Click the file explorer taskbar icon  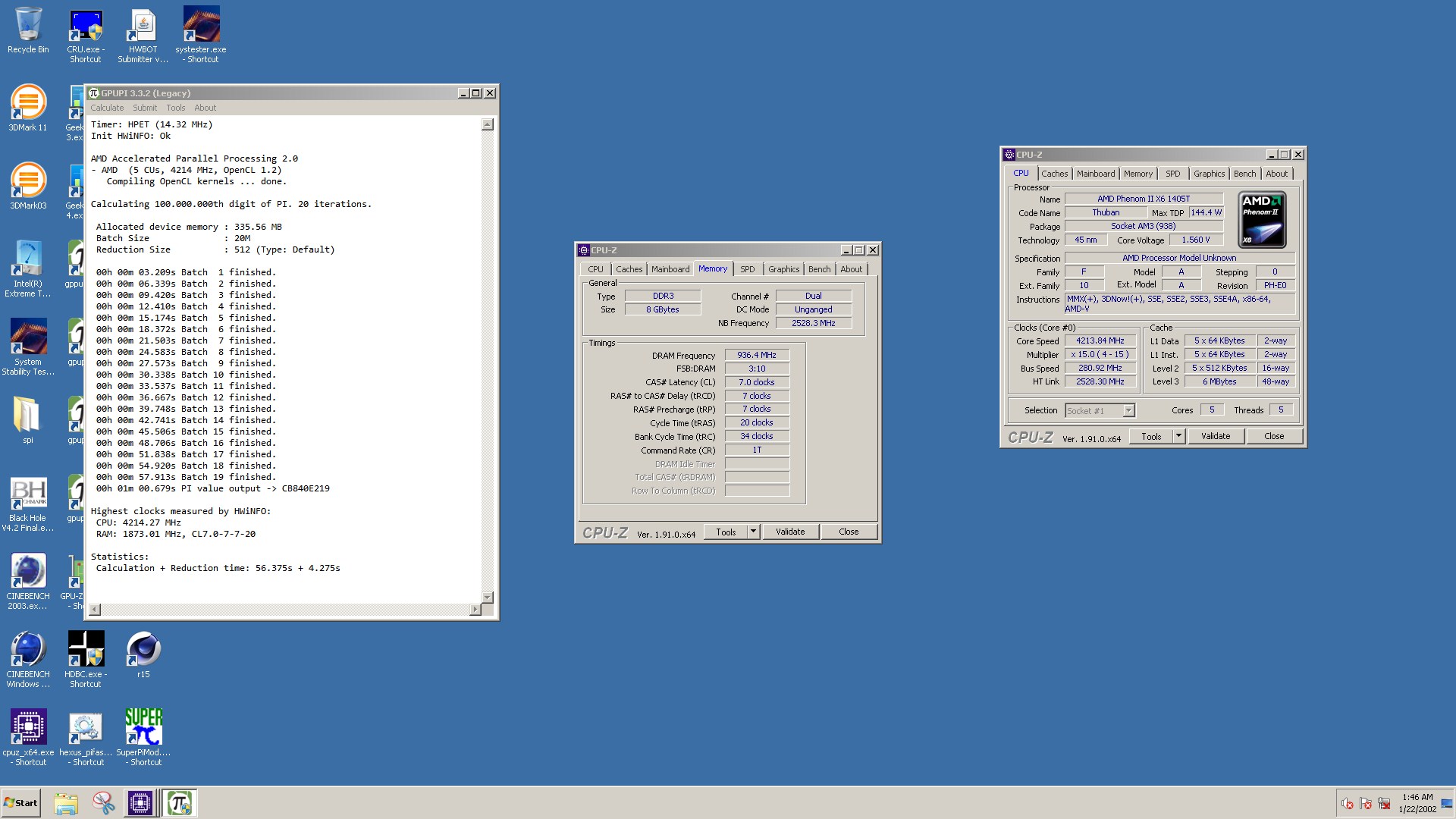[x=66, y=803]
